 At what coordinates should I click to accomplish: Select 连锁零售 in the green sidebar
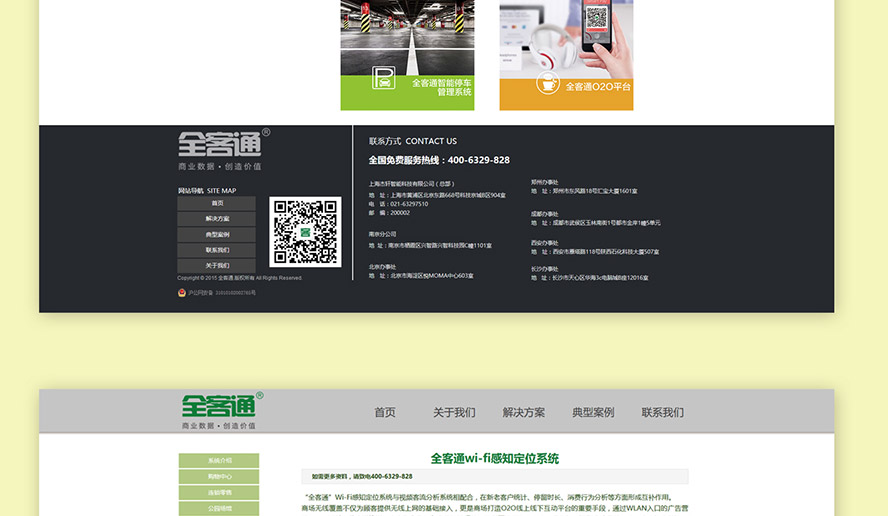click(219, 493)
